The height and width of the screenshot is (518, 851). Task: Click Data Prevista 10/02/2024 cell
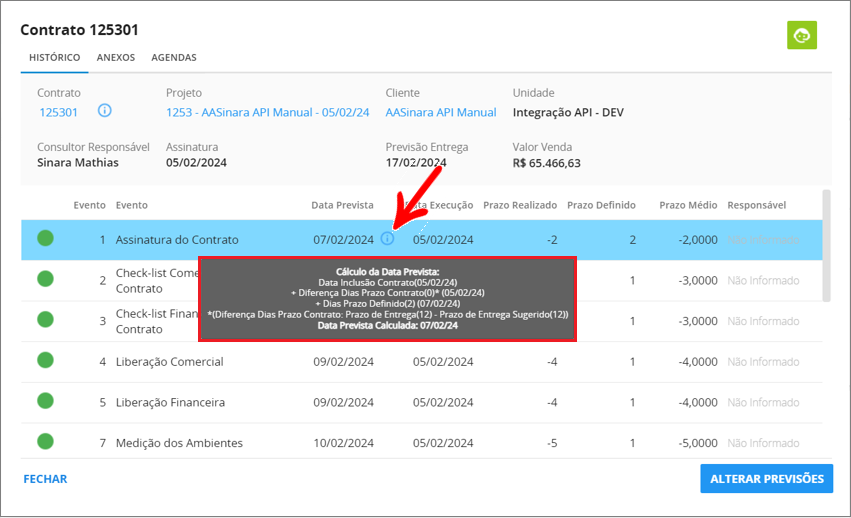click(x=344, y=444)
